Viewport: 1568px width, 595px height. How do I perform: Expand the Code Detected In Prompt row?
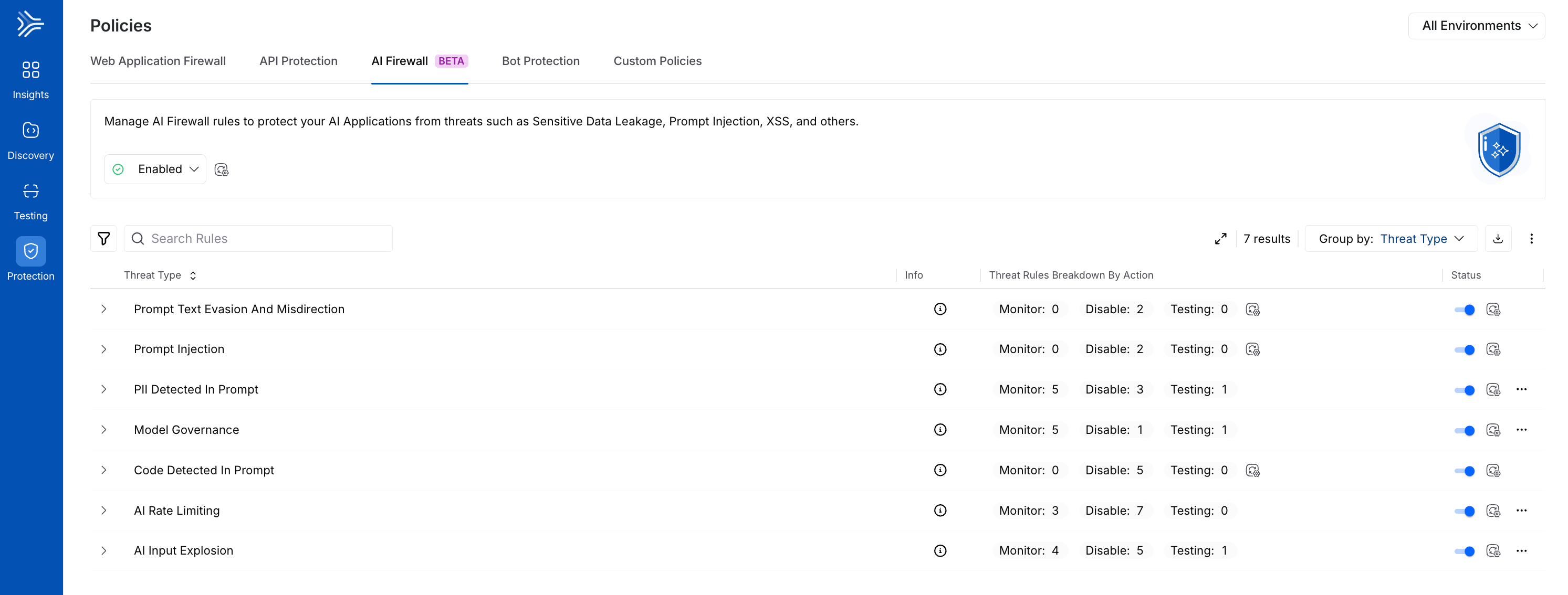[x=103, y=470]
